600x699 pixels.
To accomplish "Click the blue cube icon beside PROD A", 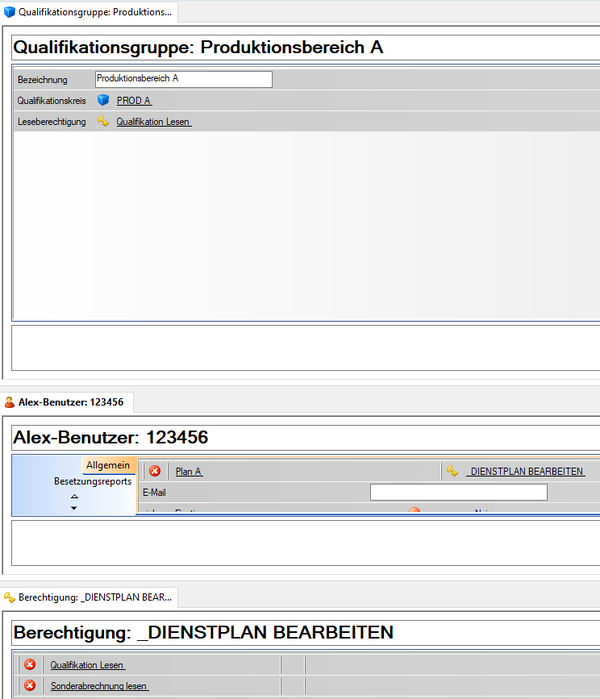I will click(103, 100).
